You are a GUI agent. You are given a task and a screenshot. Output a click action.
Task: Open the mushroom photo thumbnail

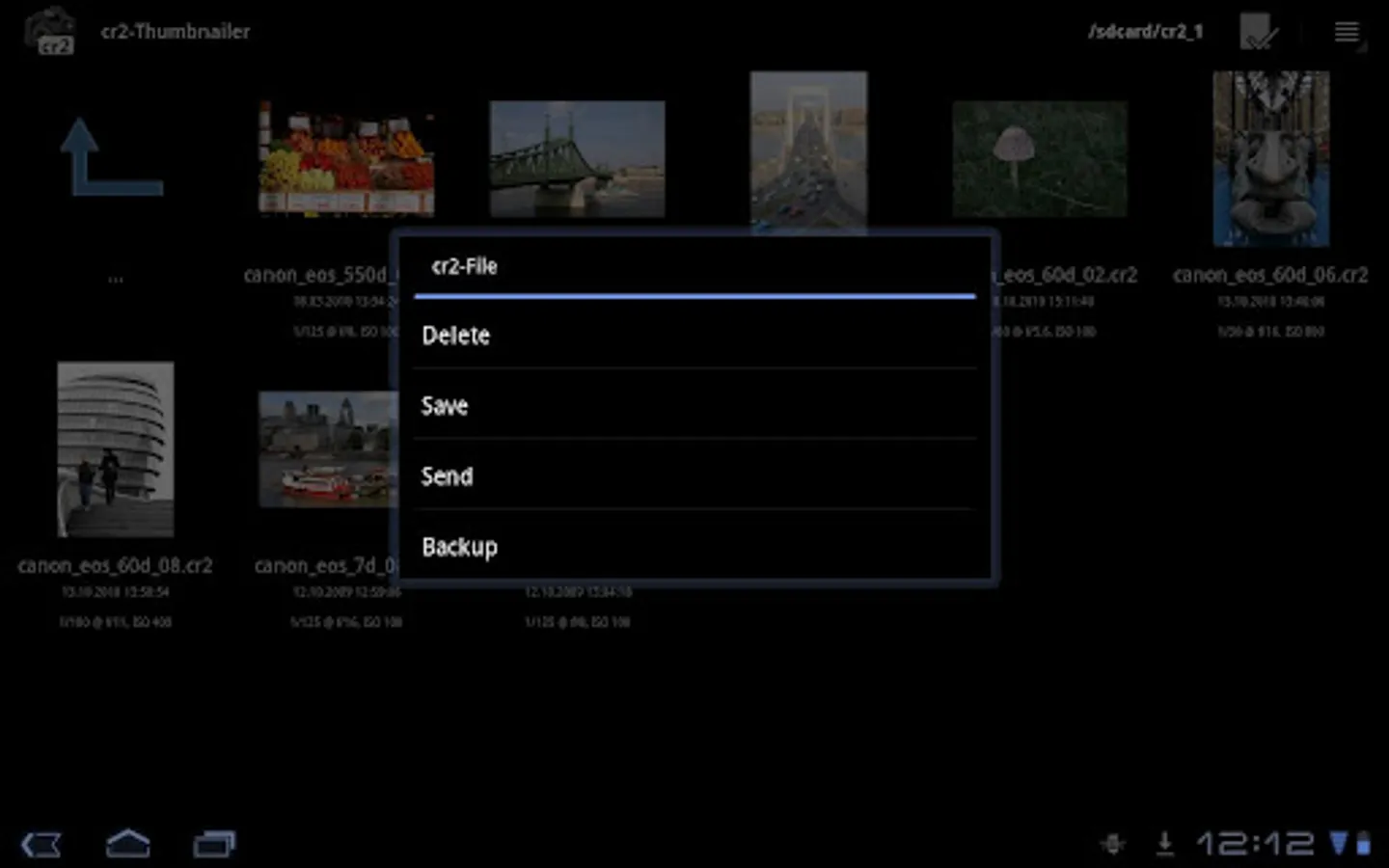[1040, 159]
